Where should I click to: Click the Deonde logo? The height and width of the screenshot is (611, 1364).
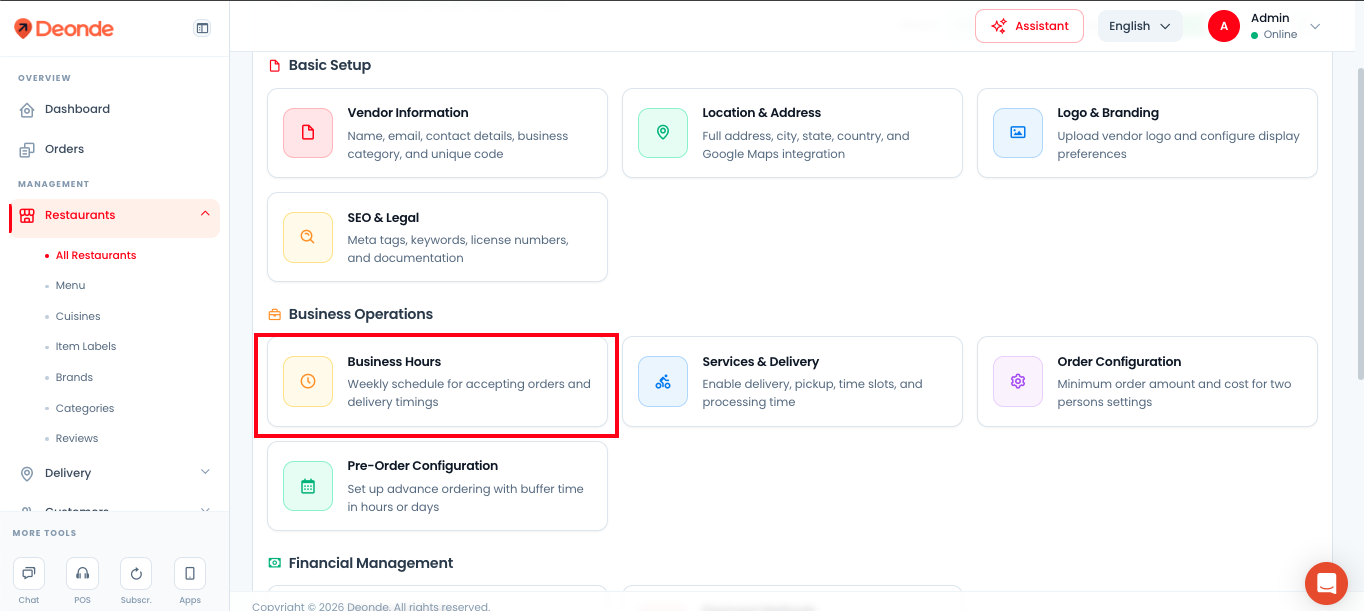click(x=63, y=29)
